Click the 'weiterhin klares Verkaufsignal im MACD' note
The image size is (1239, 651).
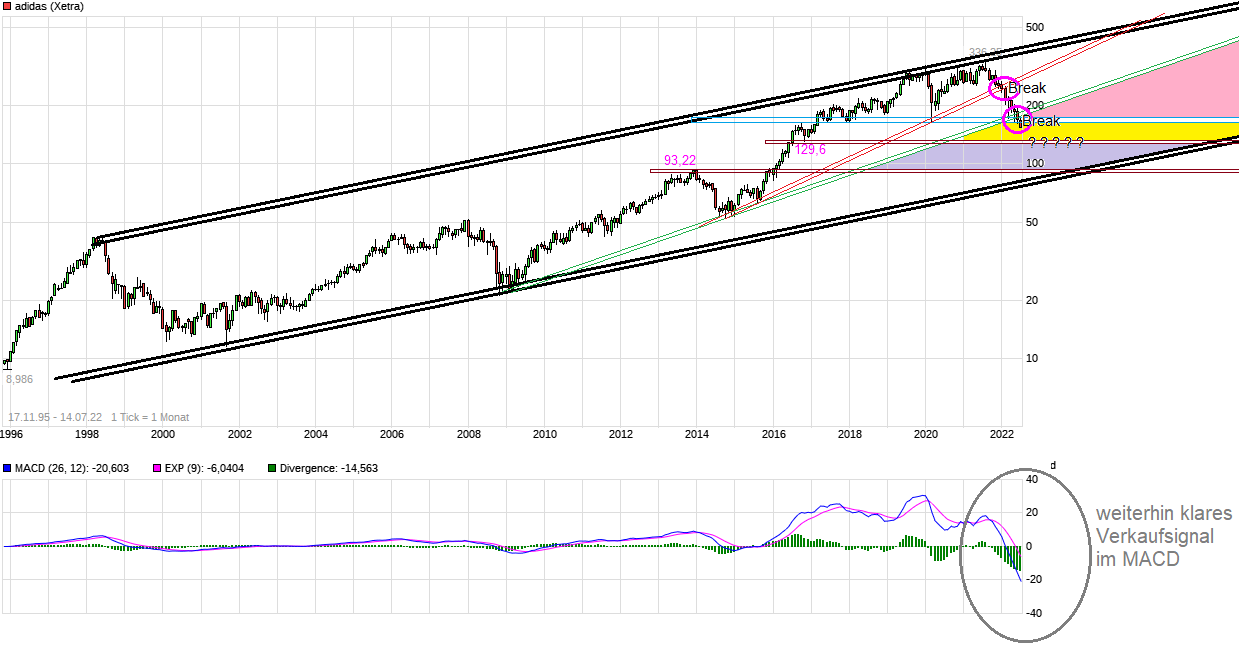point(1164,536)
